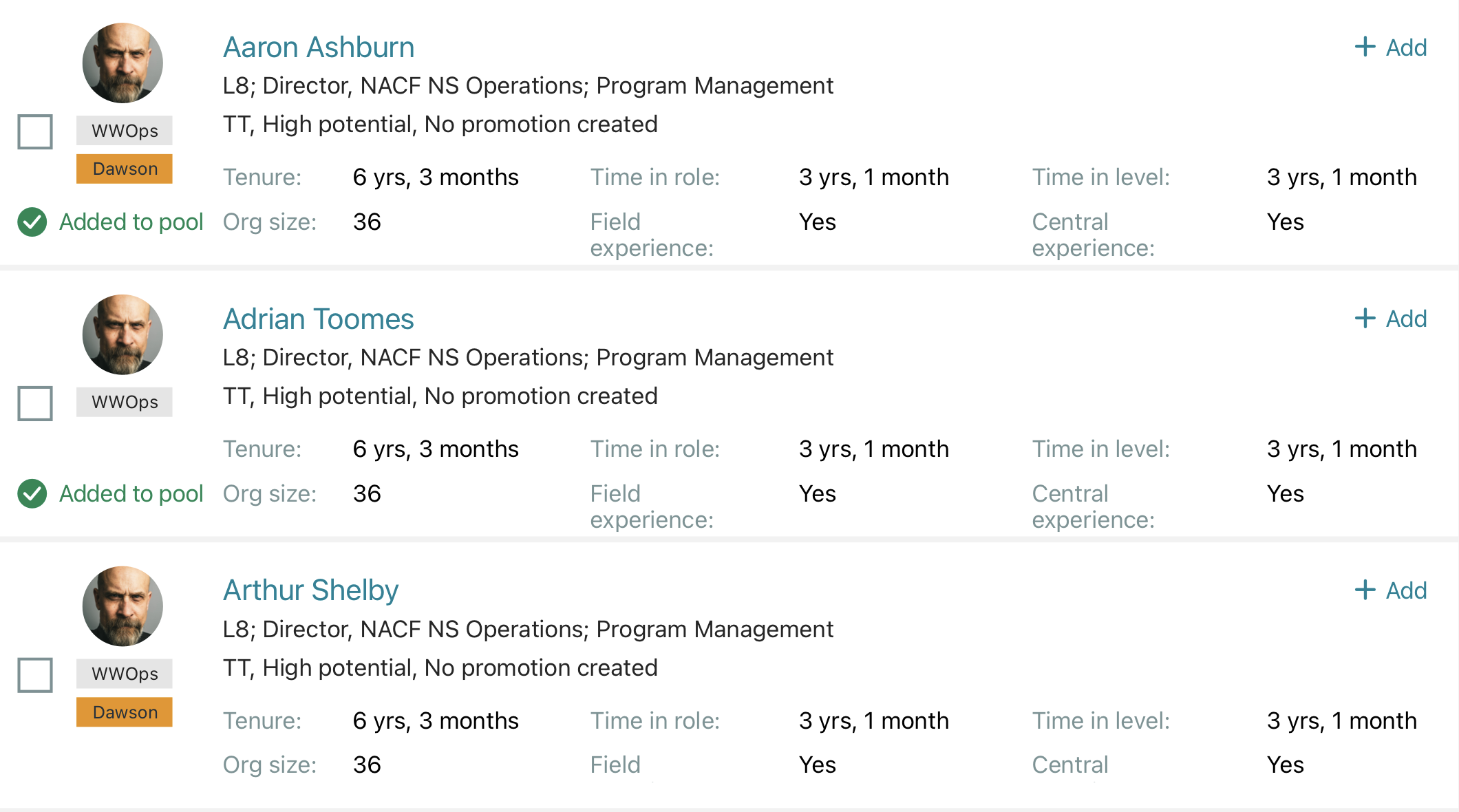Click green checkmark icon under Aaron Ashburn
Screen dimensions: 1459x812
point(32,222)
